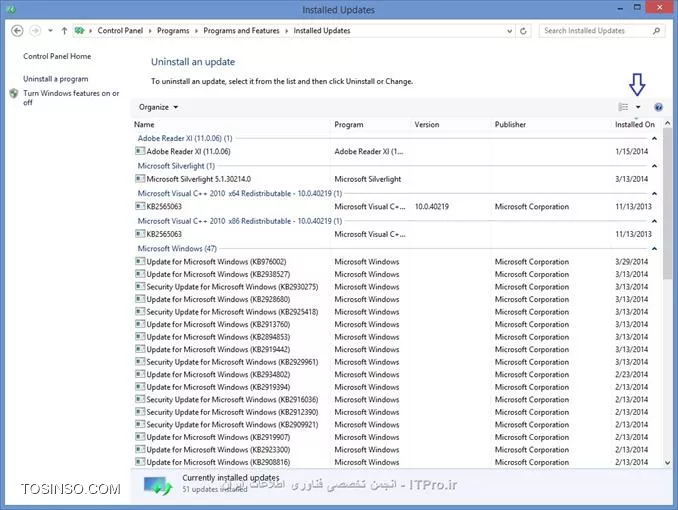Select Update KB976002 row icon

(x=140, y=261)
